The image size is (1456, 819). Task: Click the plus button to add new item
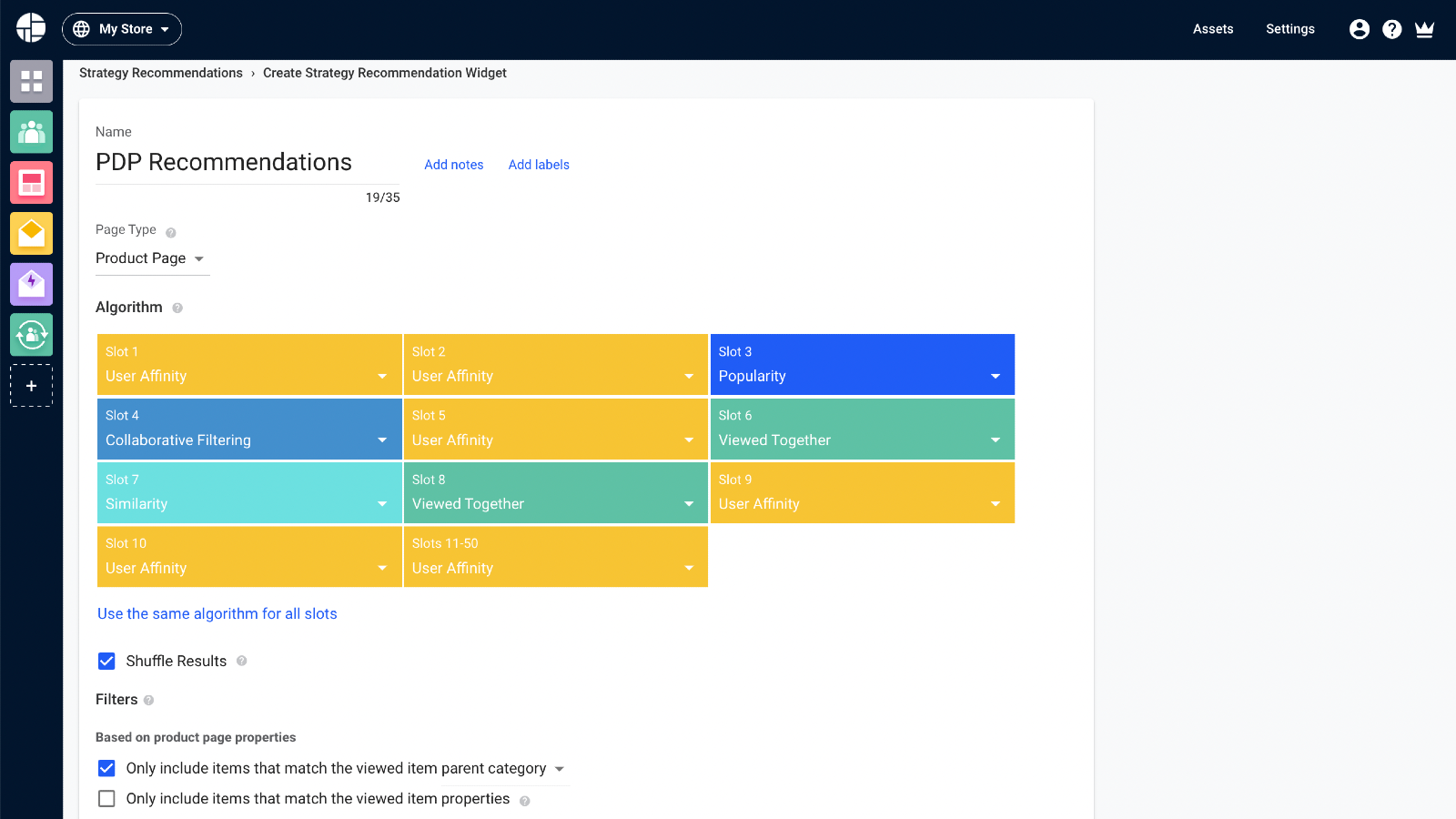tap(31, 385)
